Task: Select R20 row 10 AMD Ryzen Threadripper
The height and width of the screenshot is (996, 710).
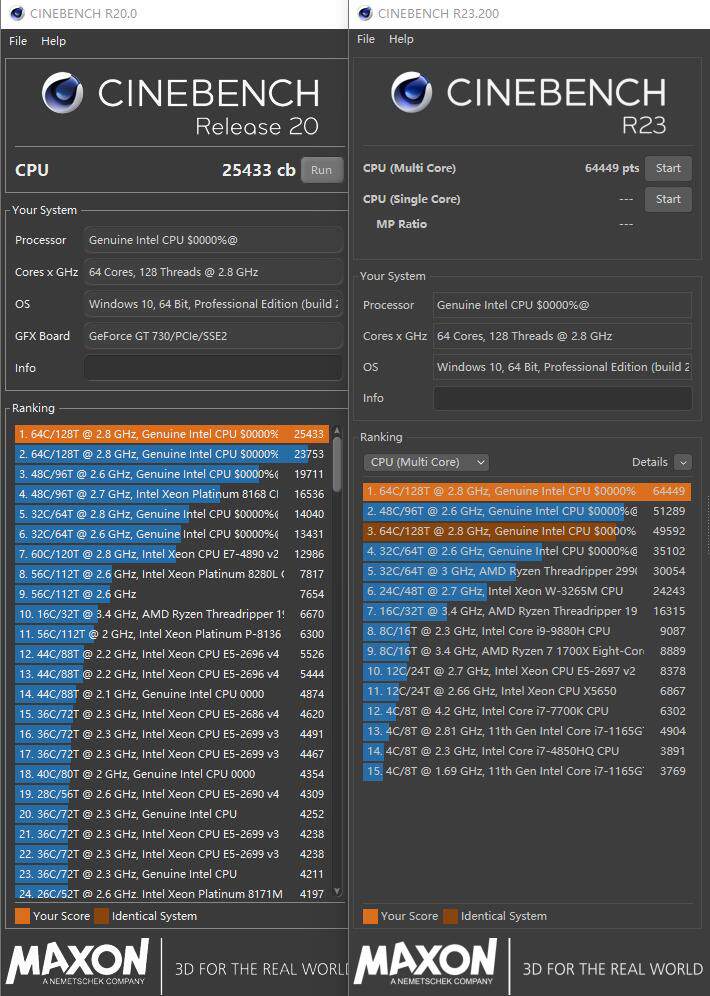Action: [x=172, y=614]
